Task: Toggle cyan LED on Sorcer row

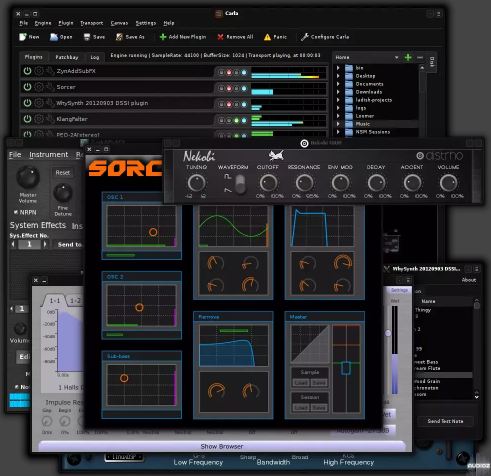Action: tap(244, 88)
